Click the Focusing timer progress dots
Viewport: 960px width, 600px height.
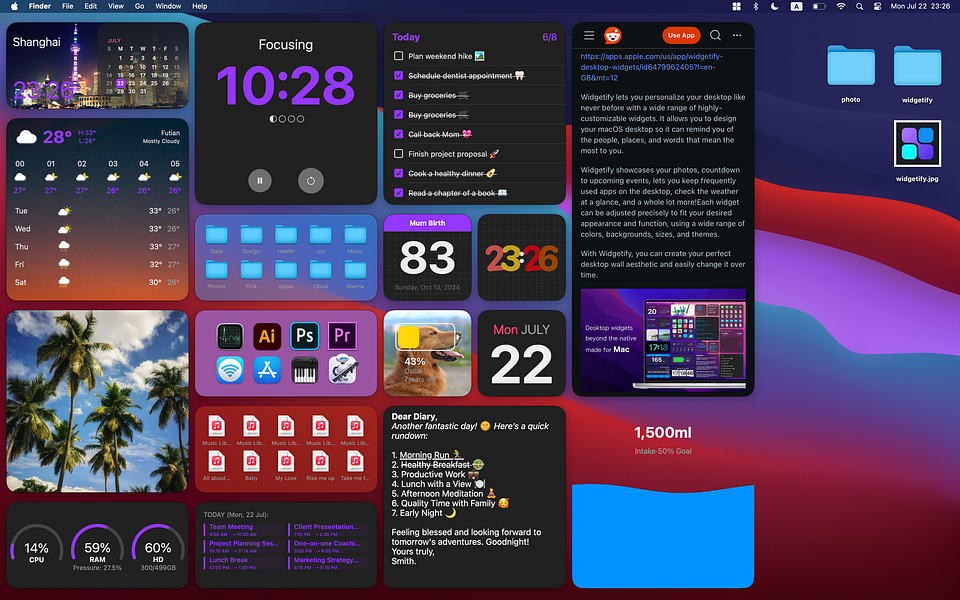pyautogui.click(x=287, y=119)
